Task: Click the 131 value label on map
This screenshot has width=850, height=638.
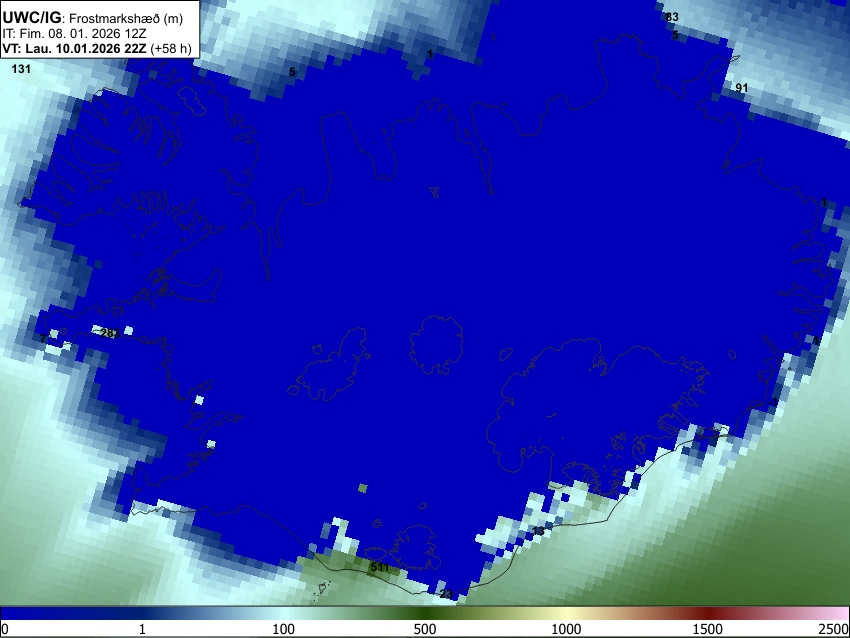Action: coord(21,69)
